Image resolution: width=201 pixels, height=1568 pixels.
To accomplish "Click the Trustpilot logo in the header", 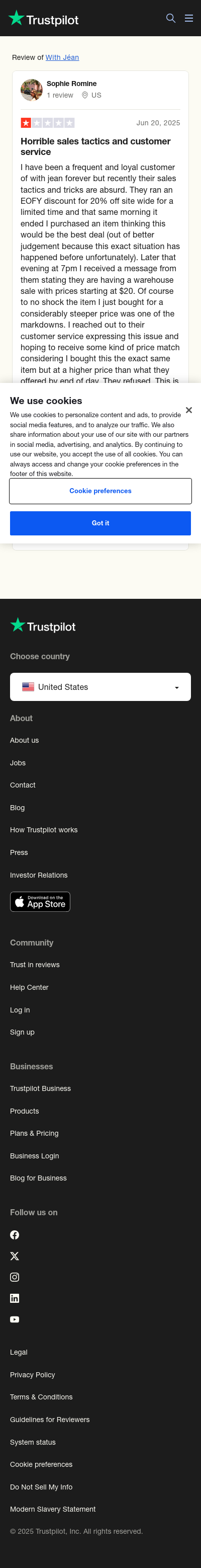I will [43, 19].
